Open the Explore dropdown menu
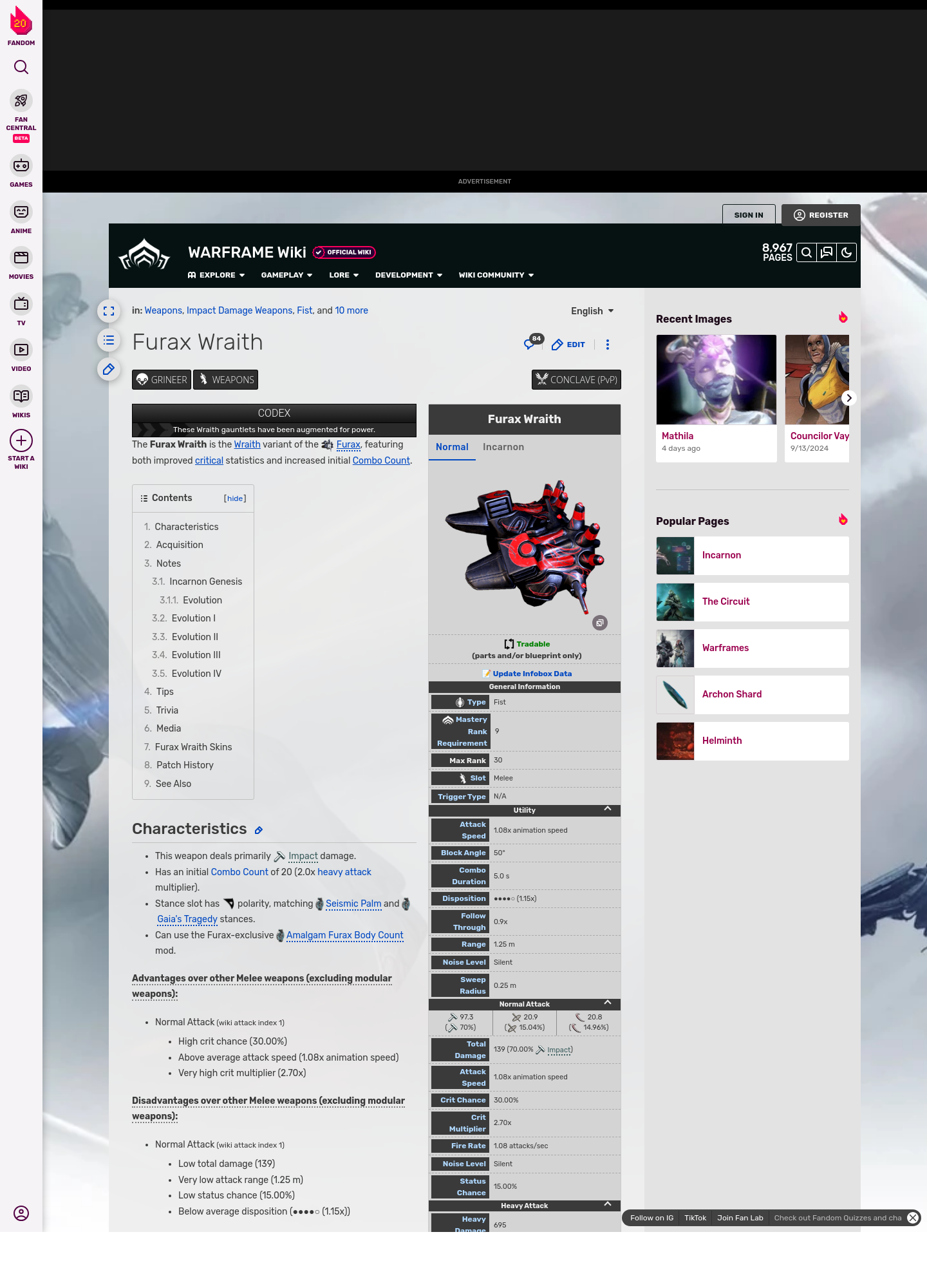 coord(216,275)
